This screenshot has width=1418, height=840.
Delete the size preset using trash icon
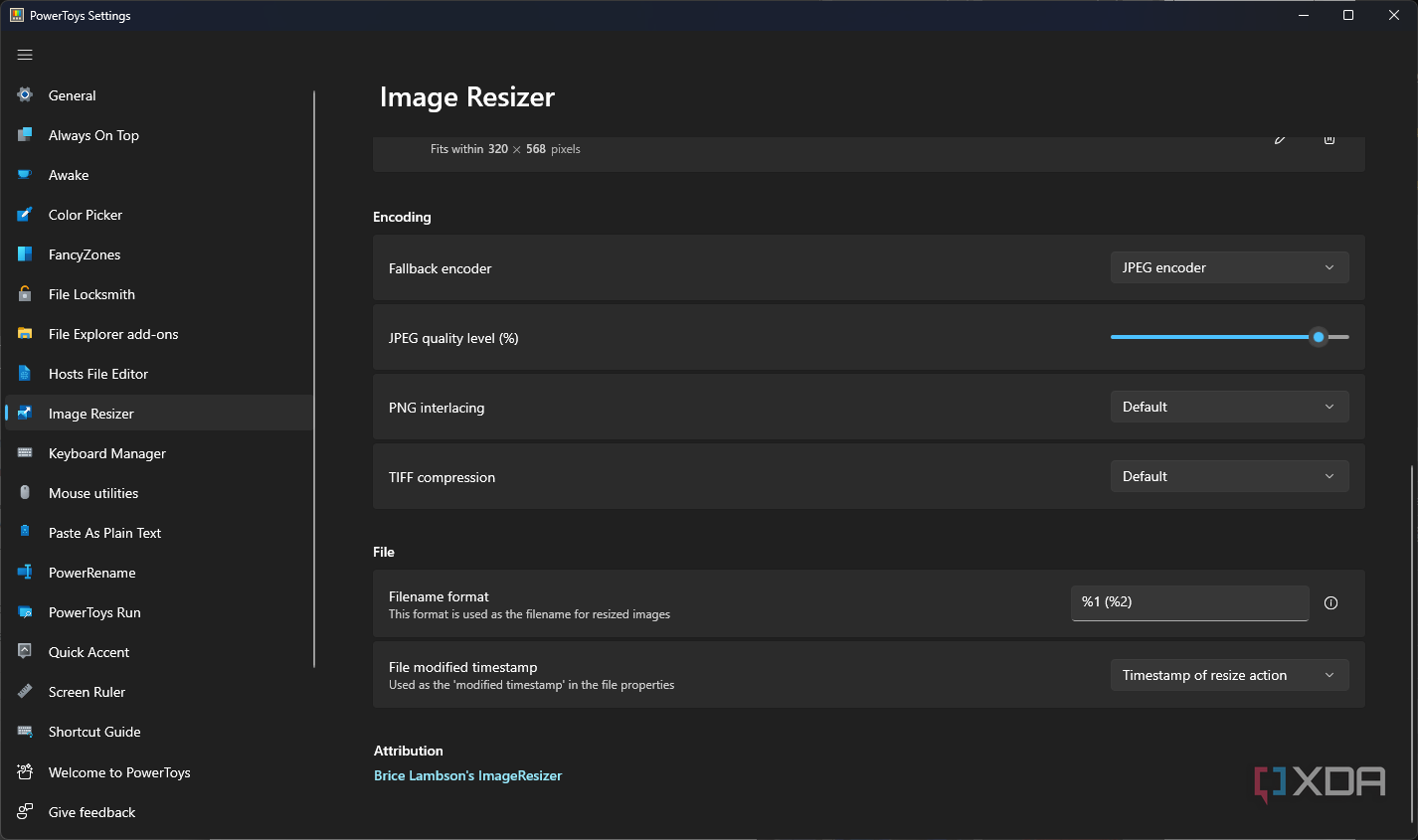coord(1329,140)
